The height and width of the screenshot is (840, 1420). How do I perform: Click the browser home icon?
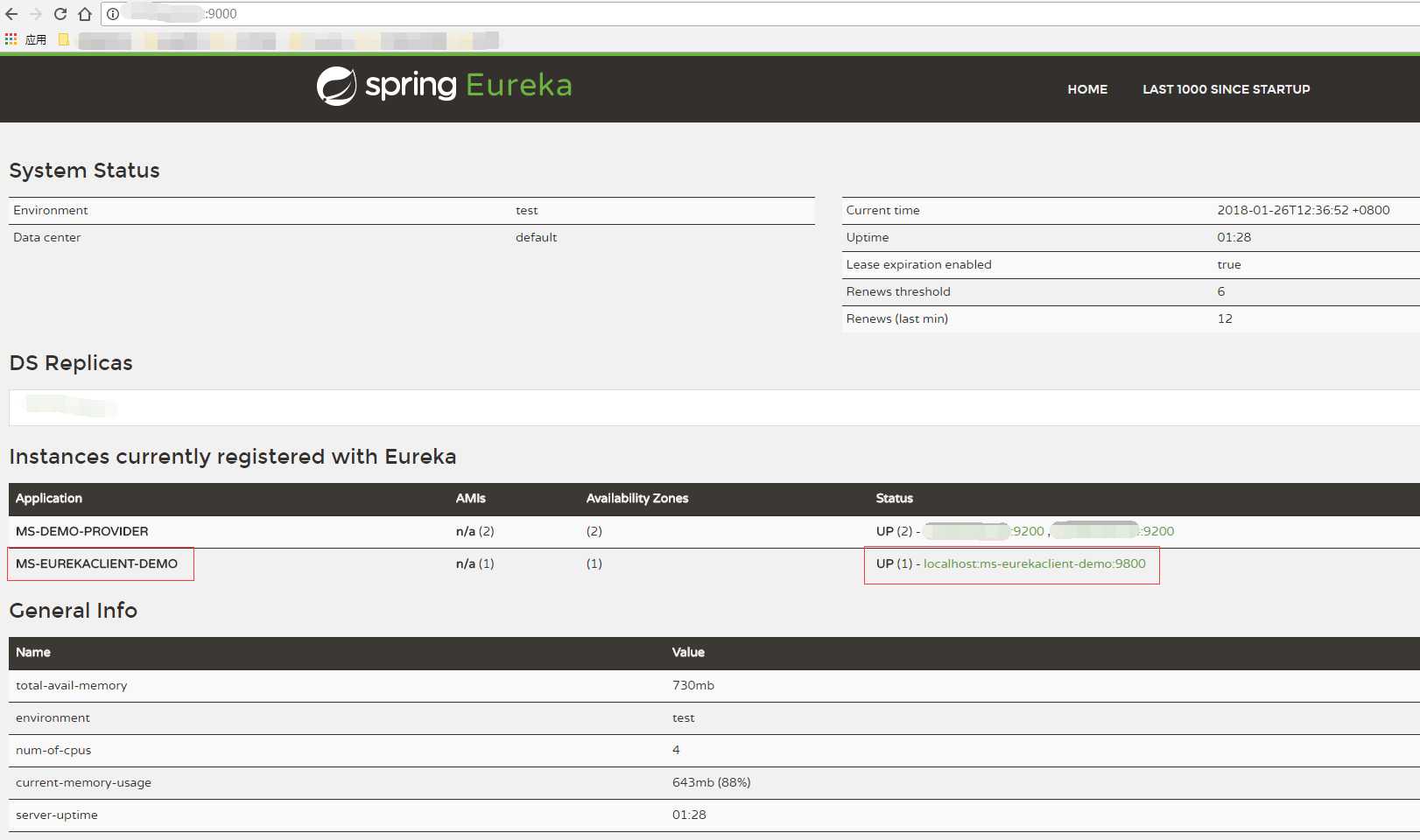pyautogui.click(x=85, y=14)
